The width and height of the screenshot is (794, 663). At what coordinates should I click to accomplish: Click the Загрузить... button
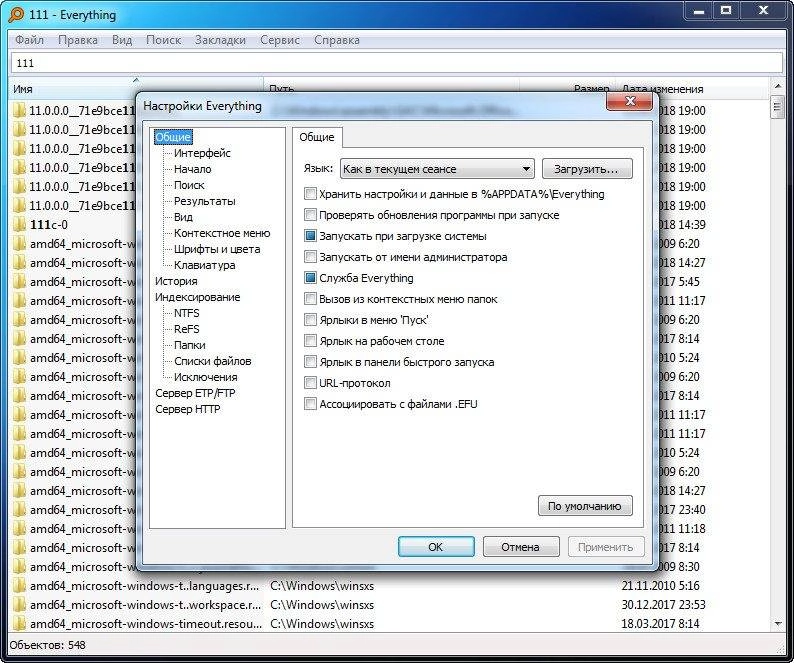coord(587,169)
